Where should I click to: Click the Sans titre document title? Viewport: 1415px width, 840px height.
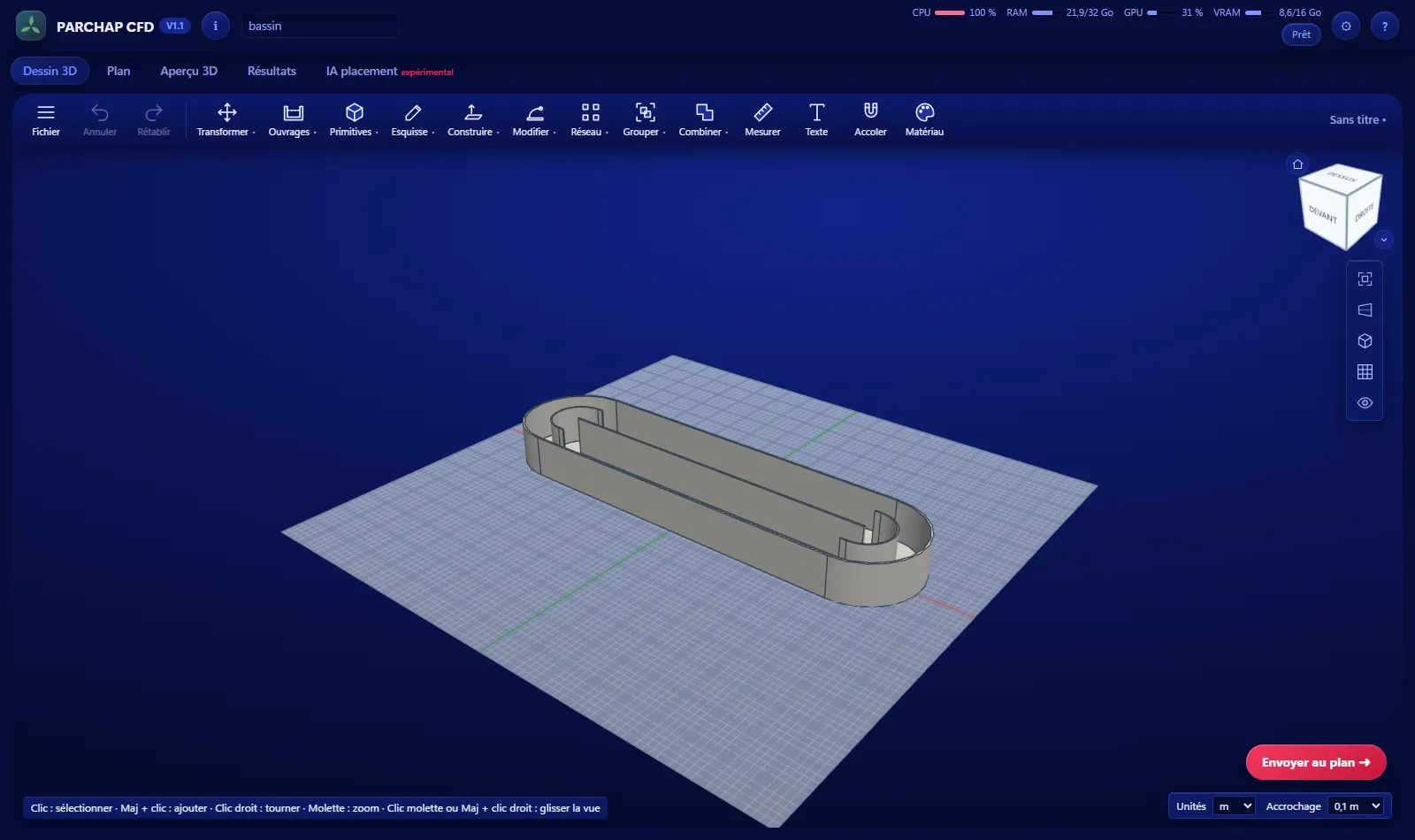1358,119
